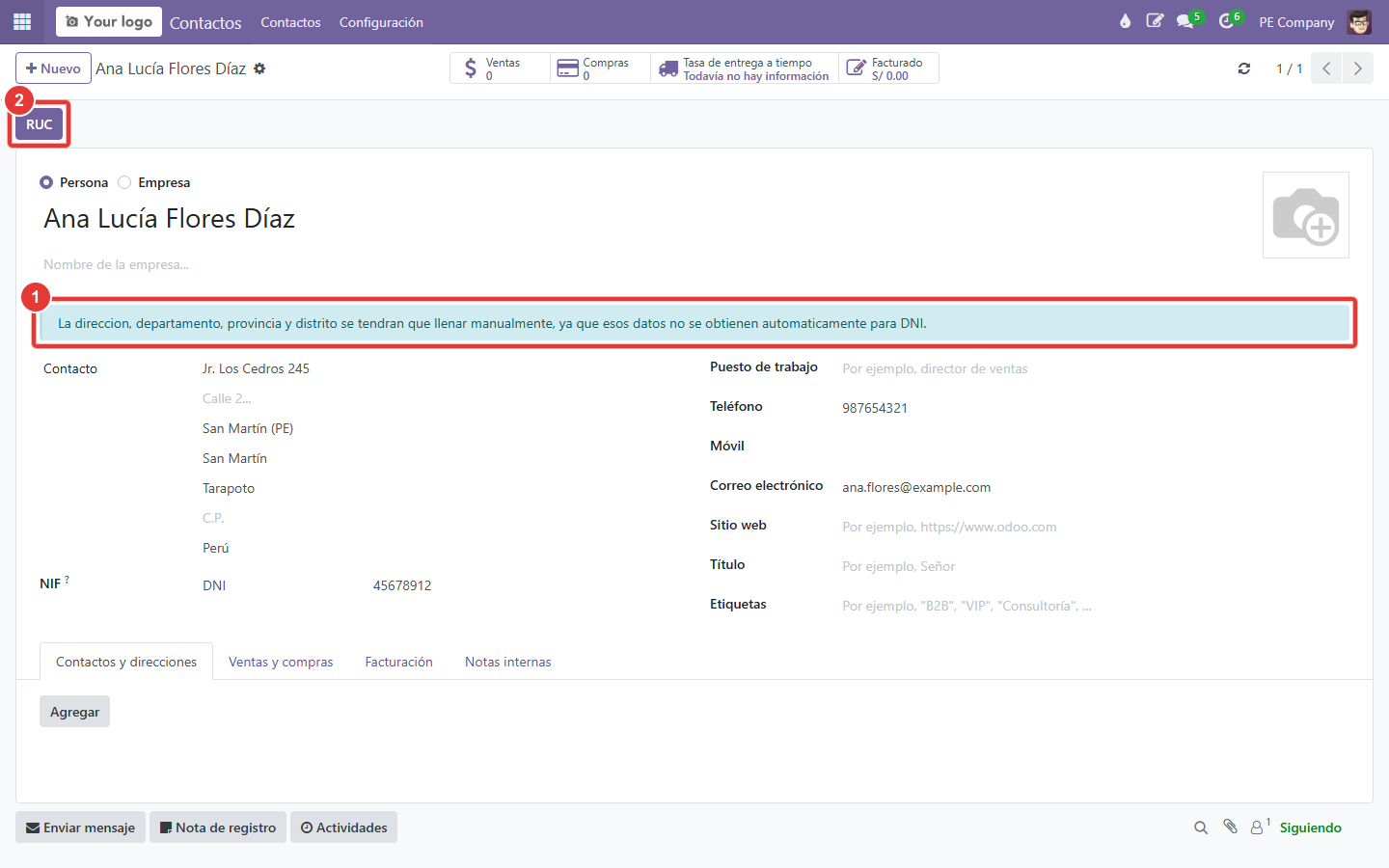Click the Your logo brand image
Image resolution: width=1389 pixels, height=868 pixels.
109,21
